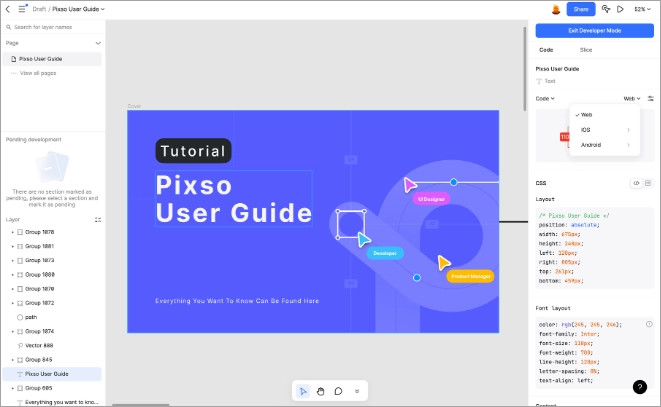
Task: Click the canvas tagline text Everything You Want
Action: (x=237, y=301)
